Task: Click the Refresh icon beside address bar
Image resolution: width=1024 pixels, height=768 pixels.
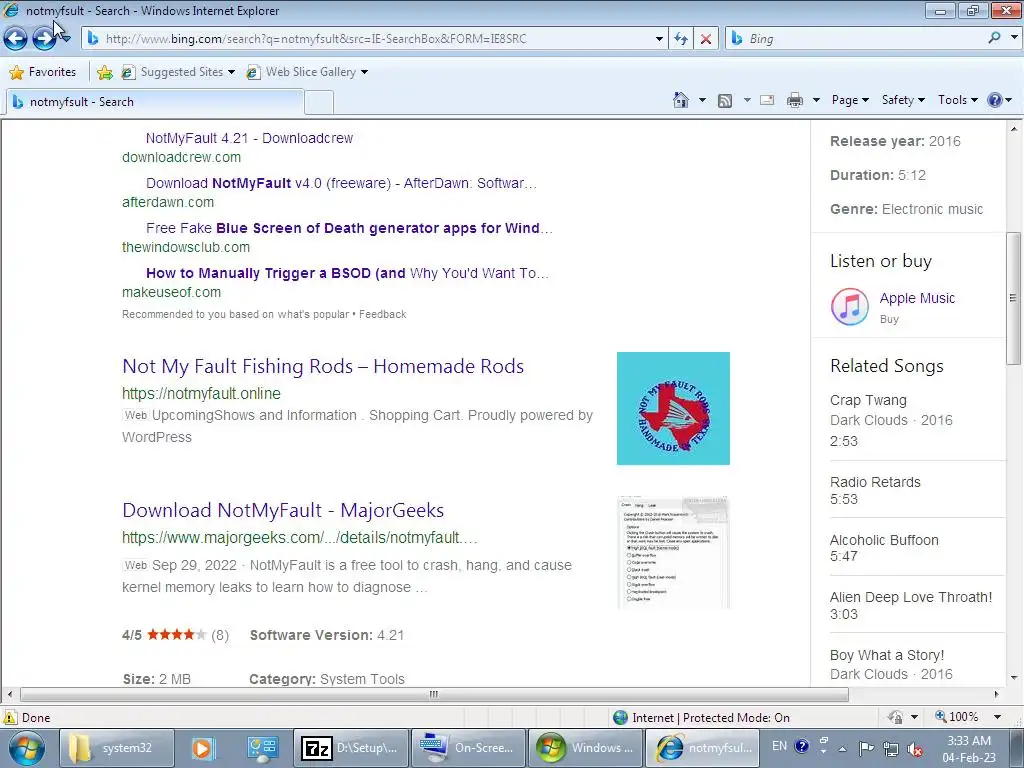Action: click(681, 39)
